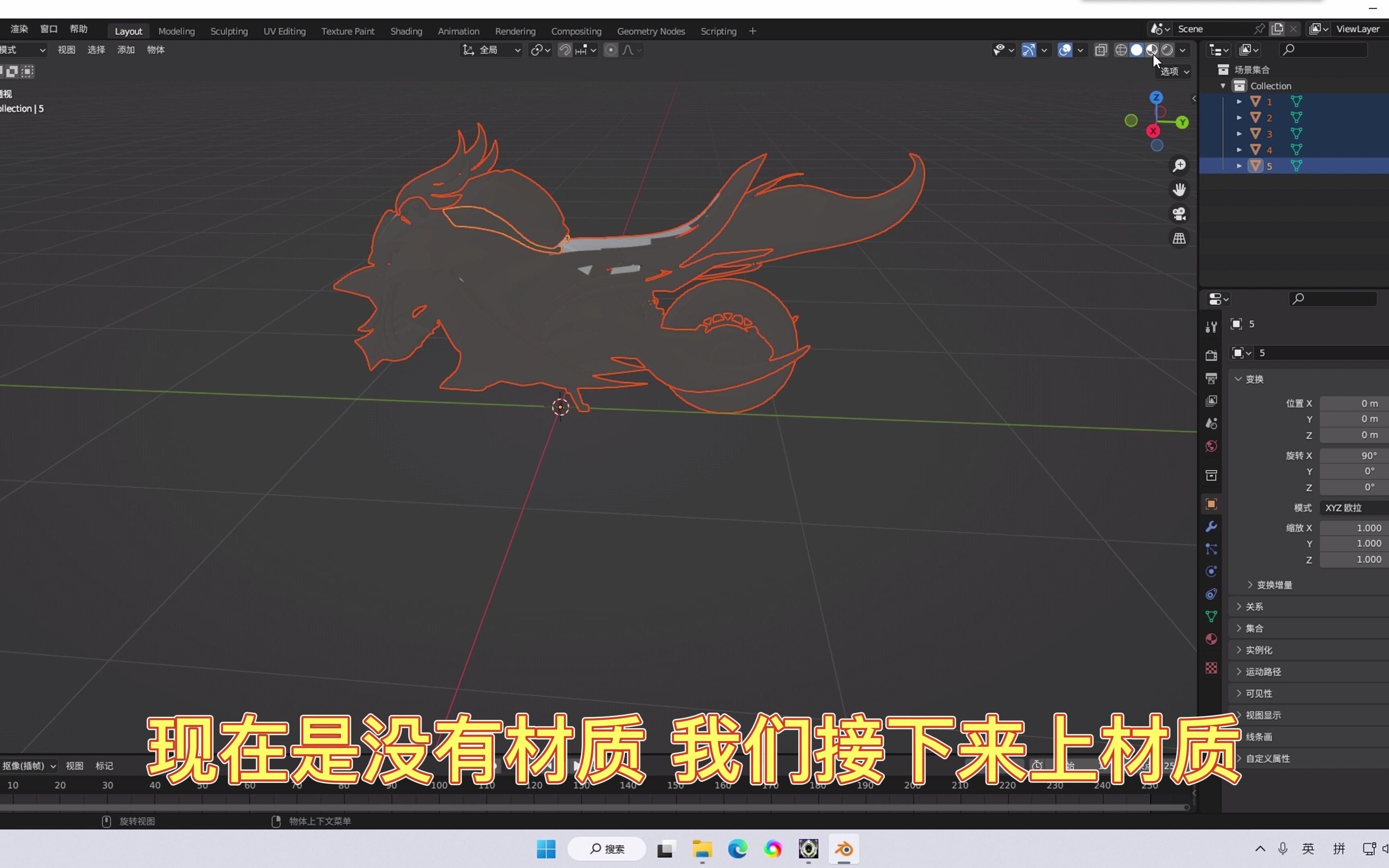Toggle the snapping magnet icon

pyautogui.click(x=565, y=50)
